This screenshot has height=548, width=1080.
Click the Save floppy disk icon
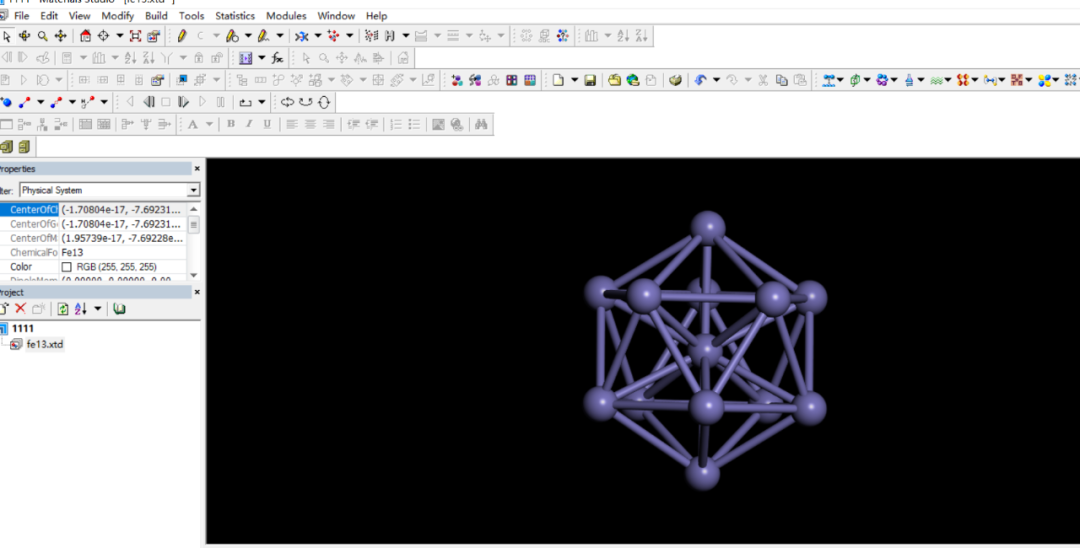590,81
